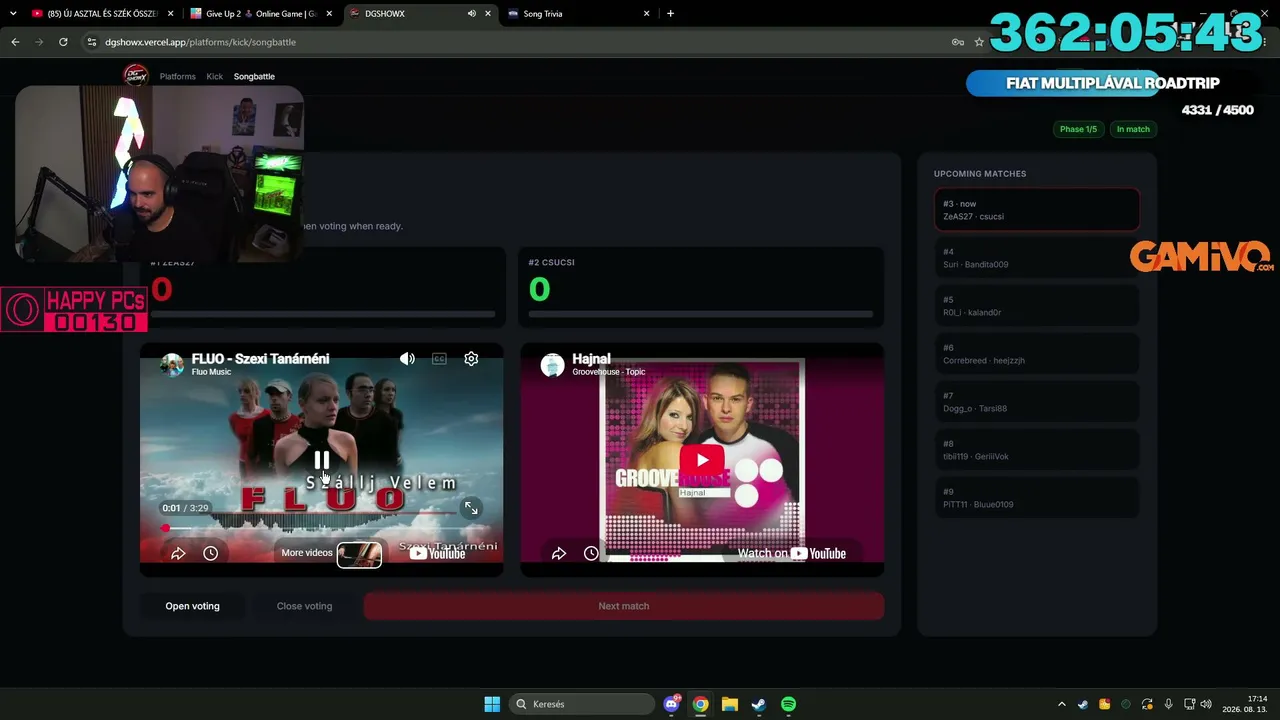Viewport: 1280px width, 720px height.
Task: Switch to the Song Trivia tab
Action: coord(578,14)
